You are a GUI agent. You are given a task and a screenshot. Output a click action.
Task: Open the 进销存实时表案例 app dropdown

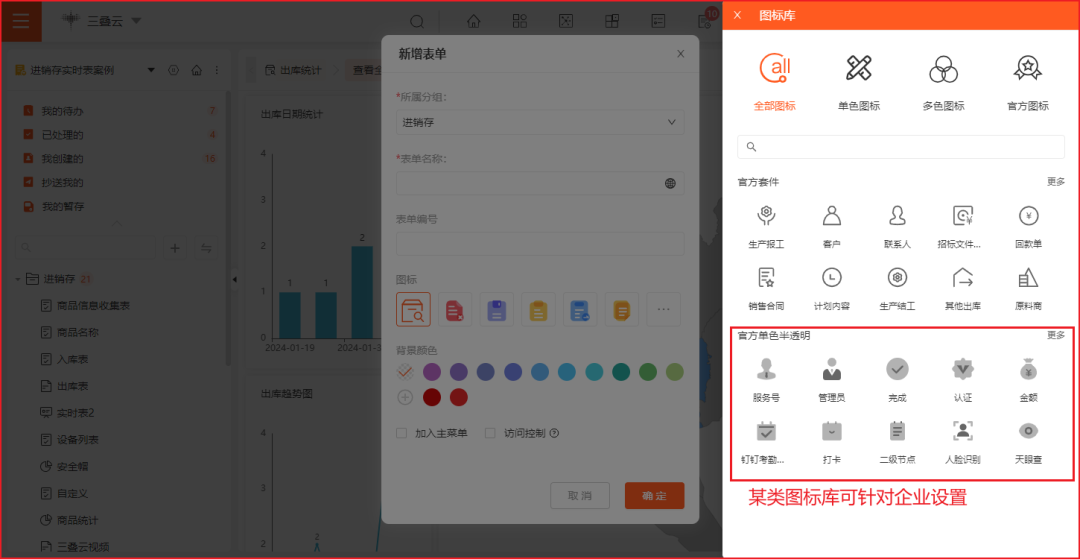pyautogui.click(x=152, y=70)
